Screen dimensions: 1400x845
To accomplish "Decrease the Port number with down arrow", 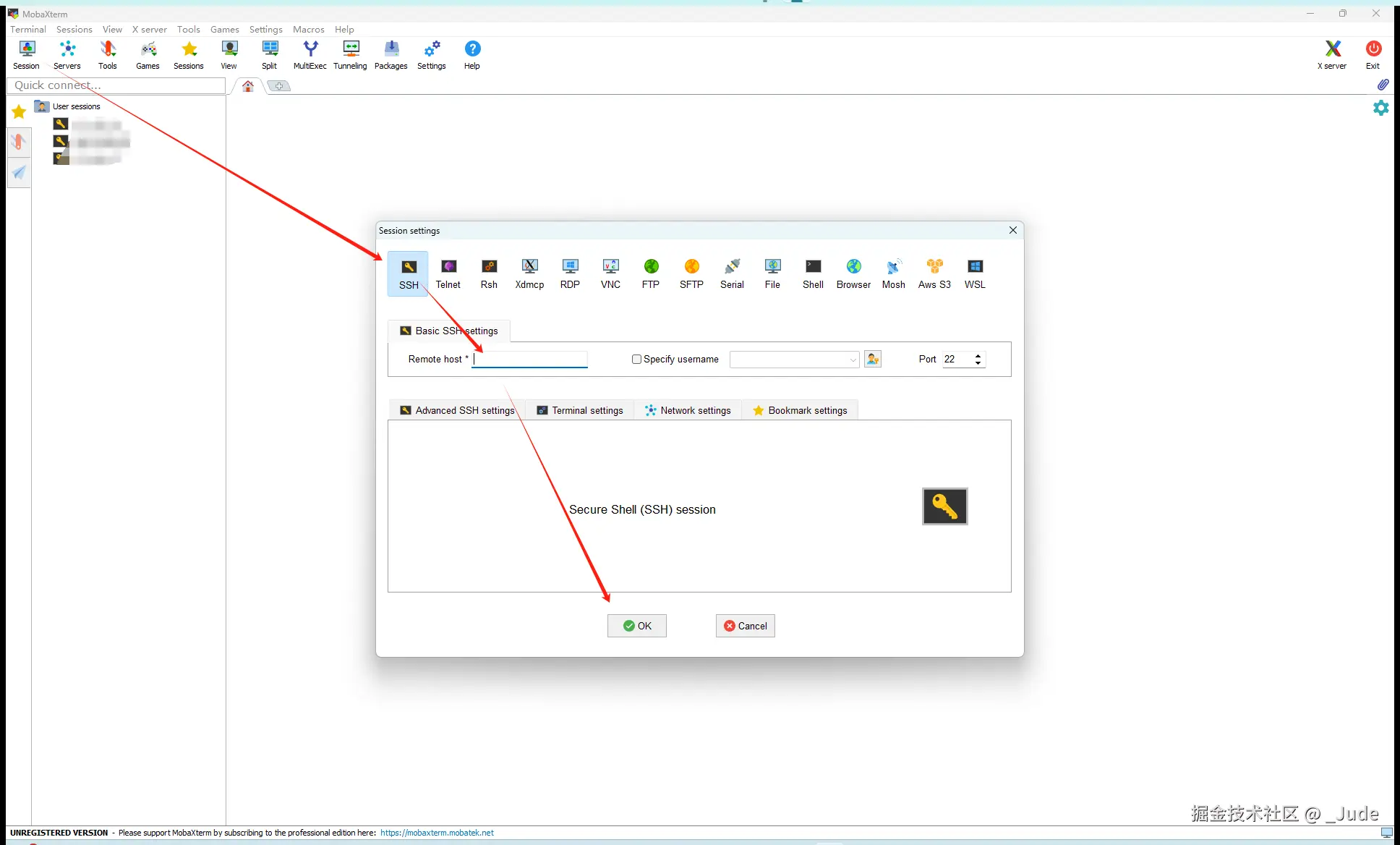I will (x=978, y=363).
